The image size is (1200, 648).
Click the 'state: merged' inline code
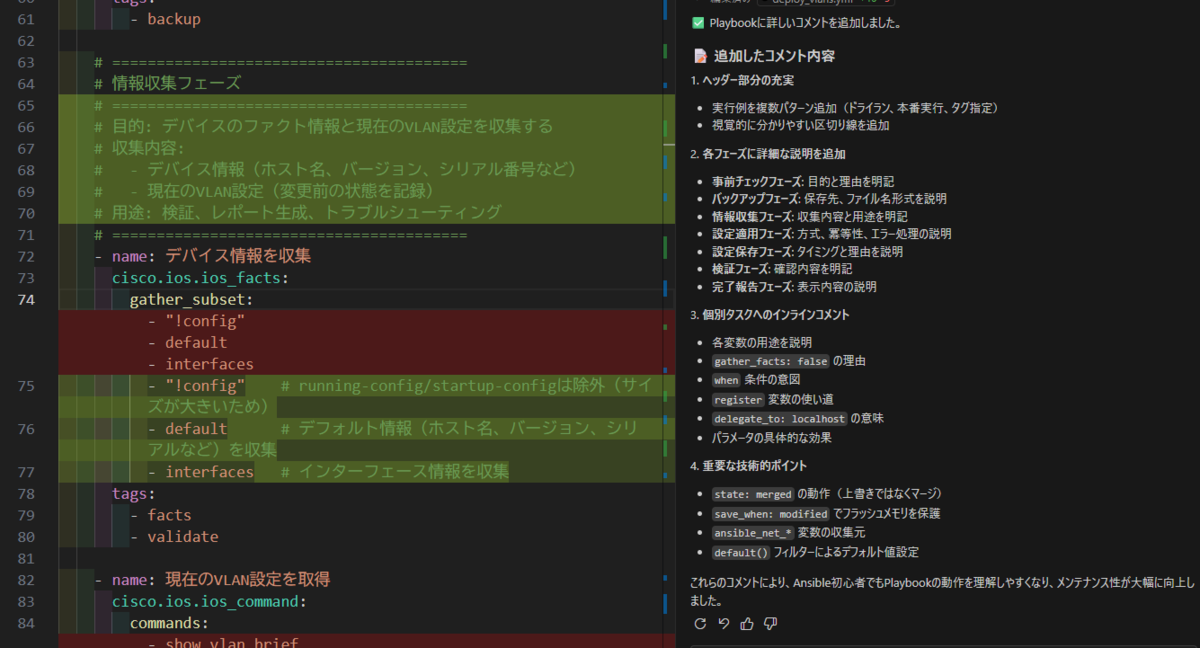(x=752, y=494)
